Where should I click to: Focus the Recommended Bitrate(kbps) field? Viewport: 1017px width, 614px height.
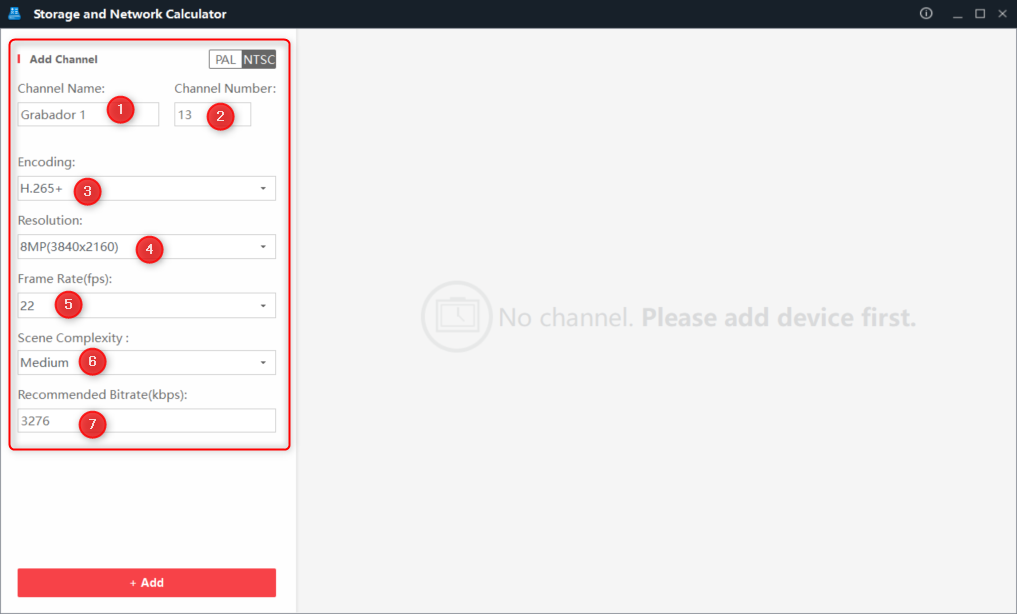[147, 421]
